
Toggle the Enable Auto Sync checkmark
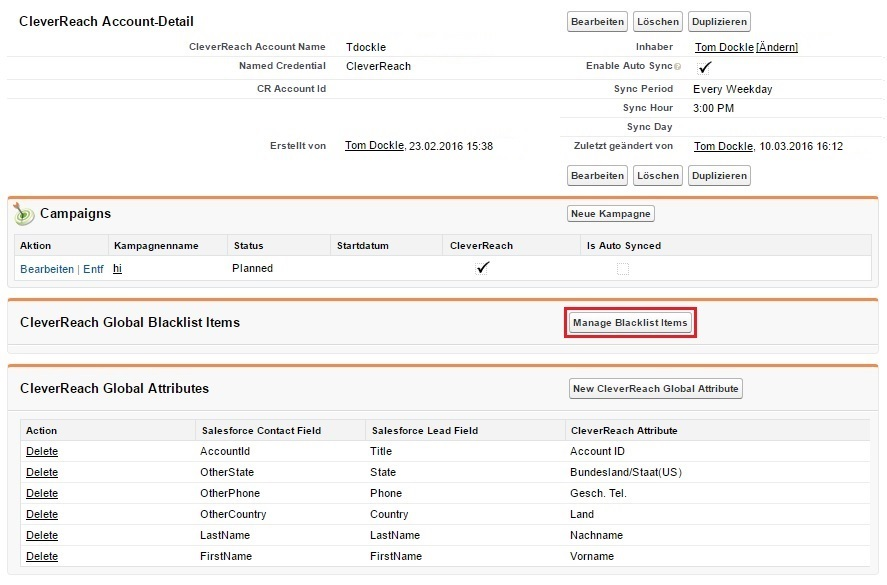[704, 67]
